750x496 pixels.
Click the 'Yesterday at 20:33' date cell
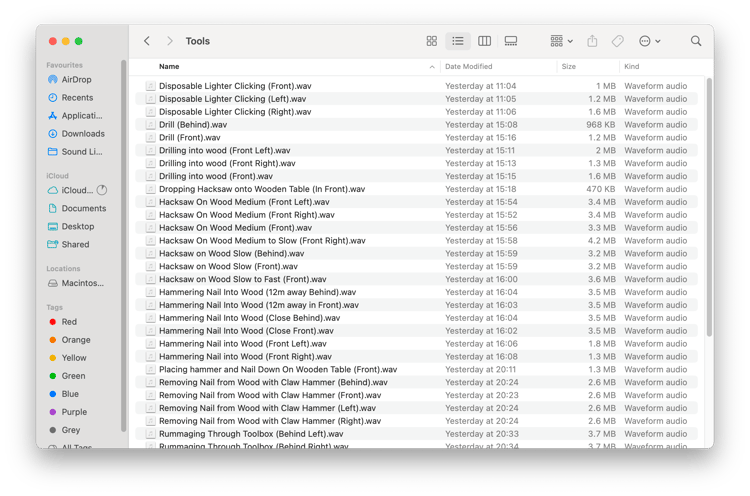(482, 434)
